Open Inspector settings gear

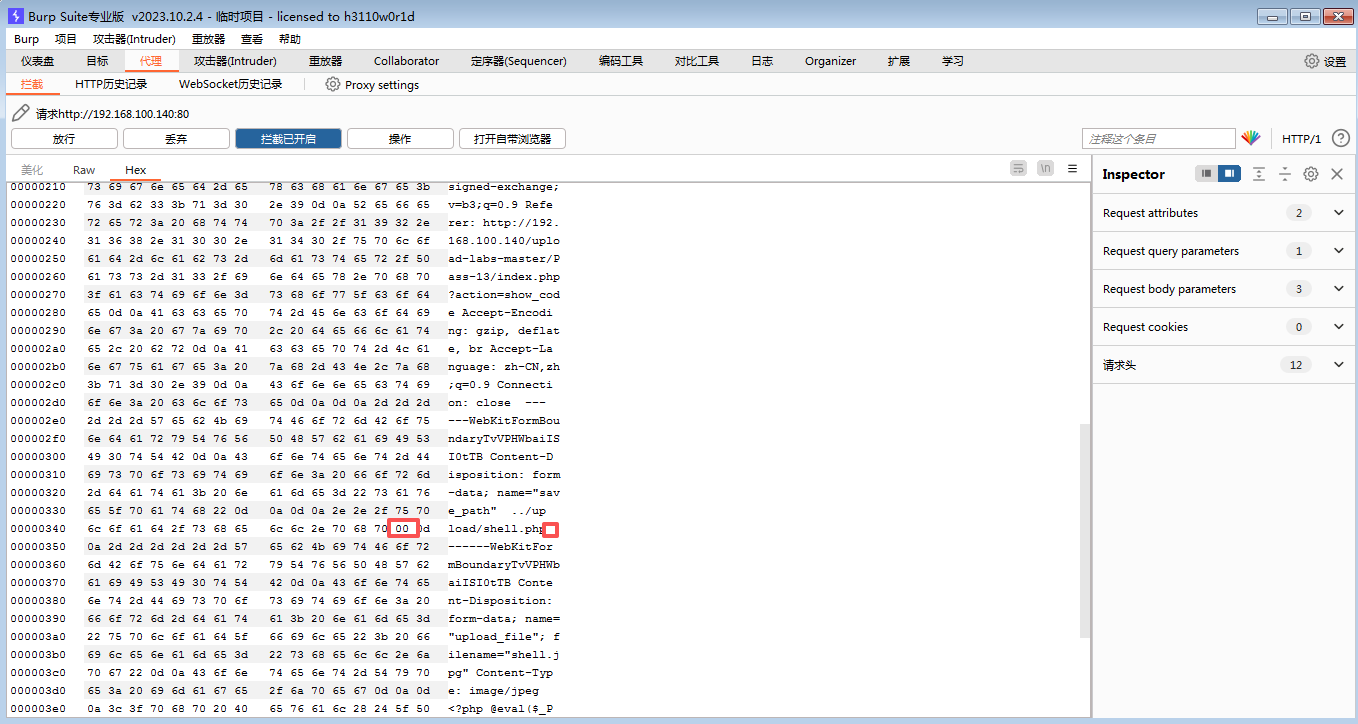(x=1311, y=174)
